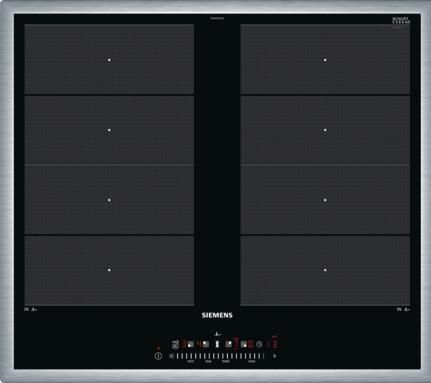The width and height of the screenshot is (431, 383).
Task: Touch the top-left flex zone centre dot
Action: tap(109, 60)
